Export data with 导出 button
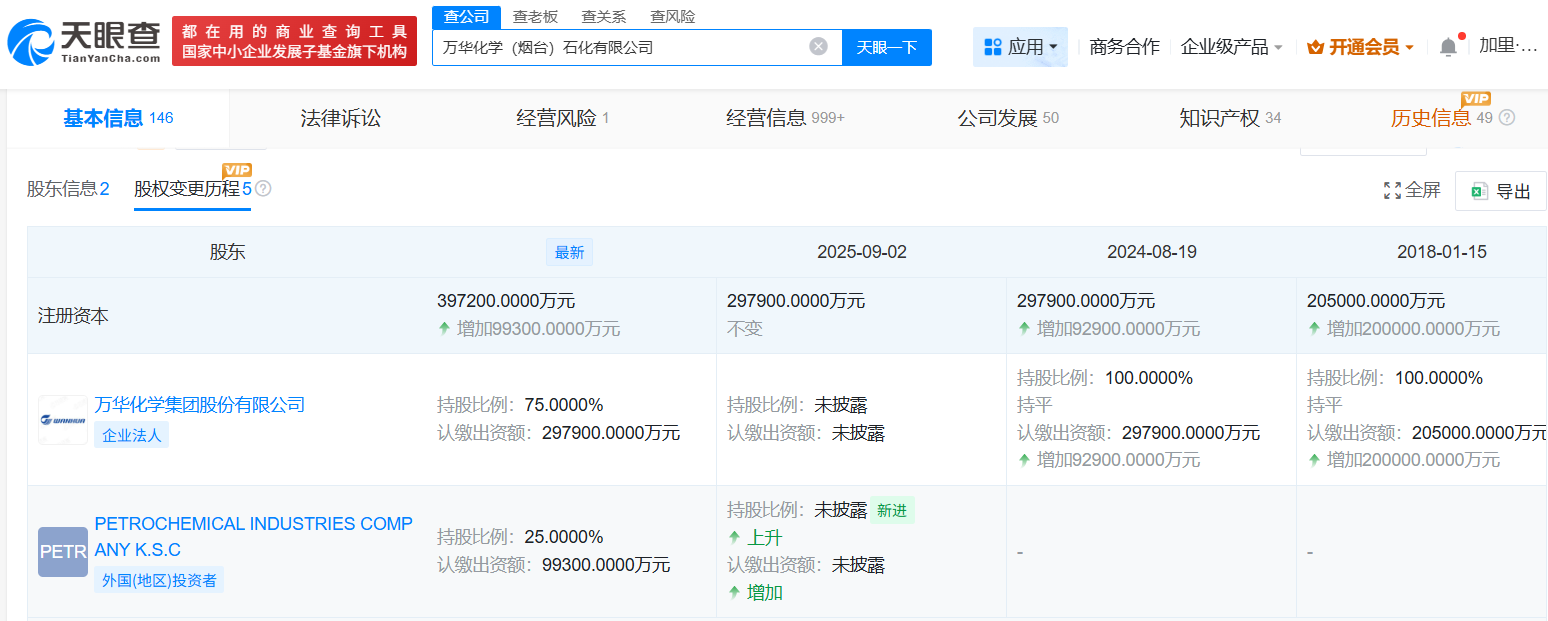Viewport: 1548px width, 621px height. (x=1500, y=191)
